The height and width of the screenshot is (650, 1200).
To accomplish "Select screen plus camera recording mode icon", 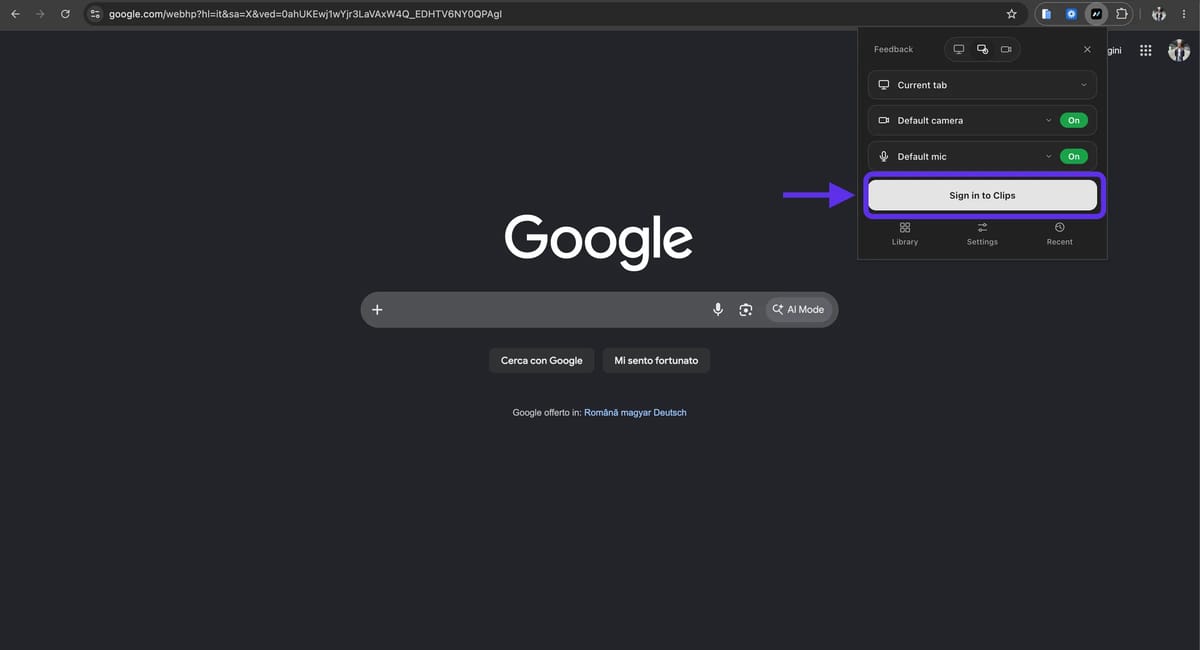I will click(982, 49).
